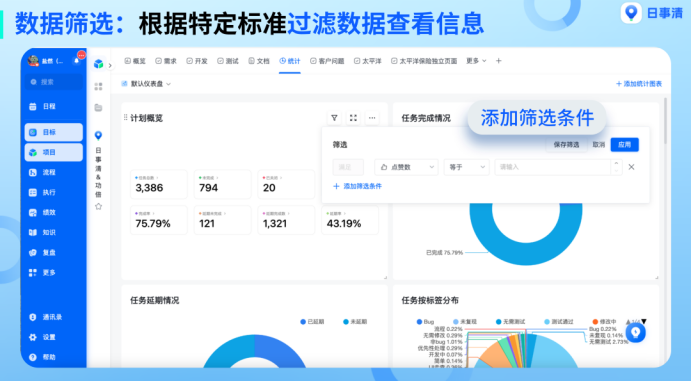Open the 项目 projects section
Viewport: 692px width, 381px height.
coord(53,152)
